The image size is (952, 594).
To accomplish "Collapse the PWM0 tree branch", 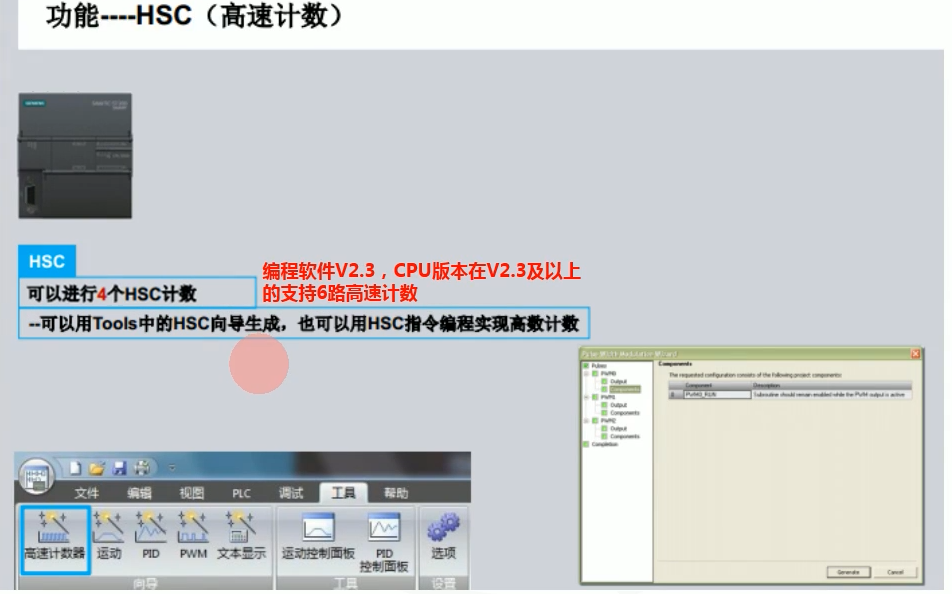I will [586, 374].
